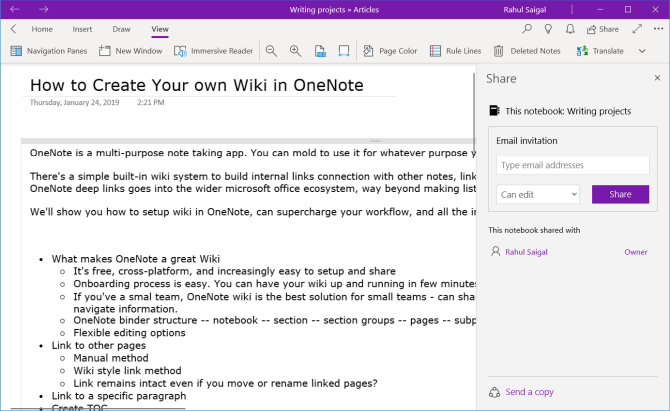
Task: Expand the ribbon overflow chevron
Action: pyautogui.click(x=641, y=50)
